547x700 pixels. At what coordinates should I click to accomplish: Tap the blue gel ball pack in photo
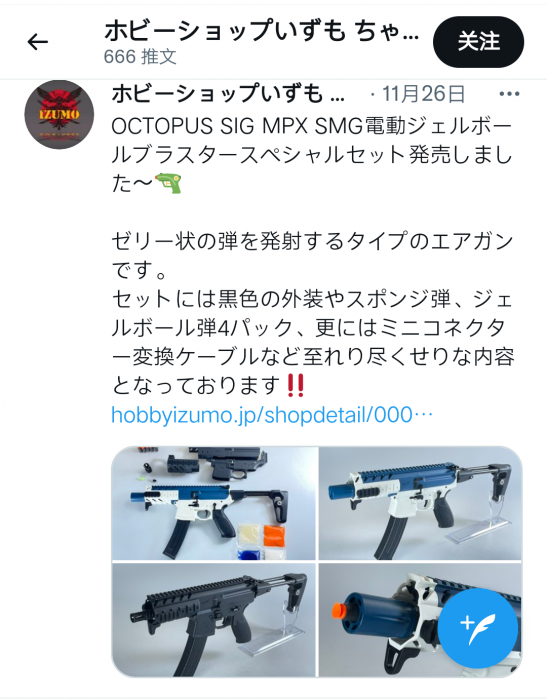(250, 554)
